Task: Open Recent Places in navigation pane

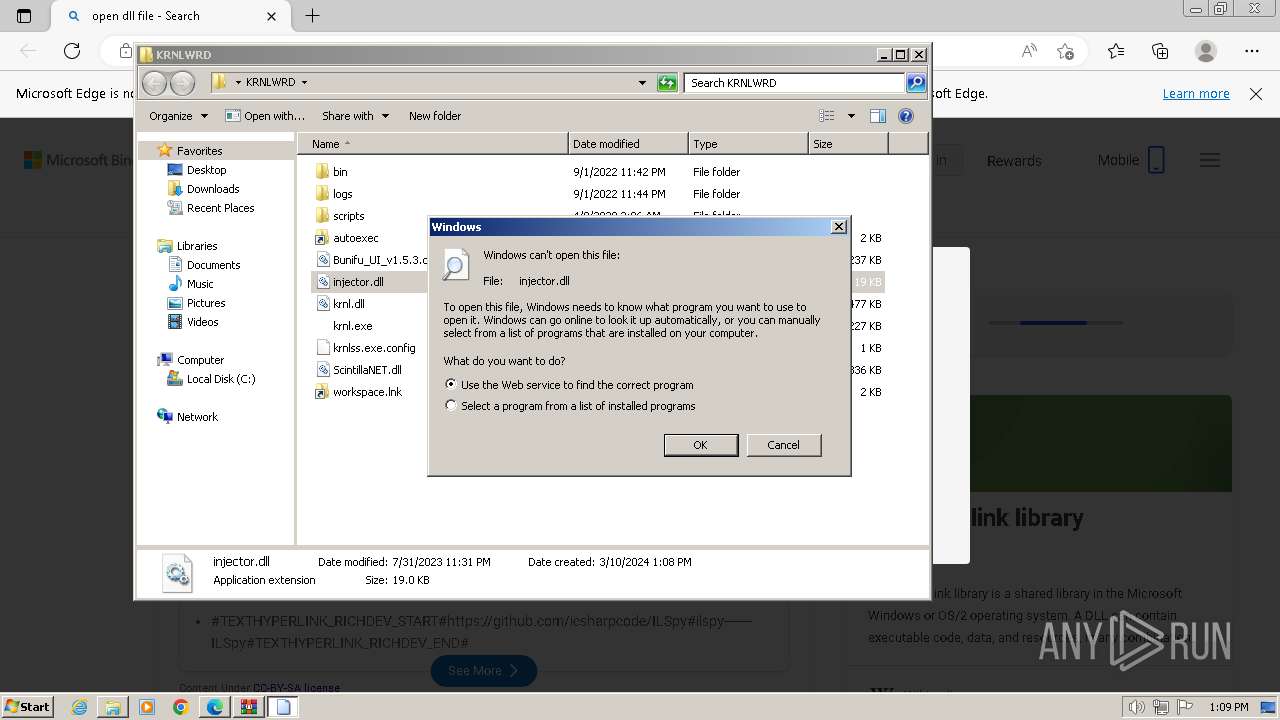Action: coord(220,208)
